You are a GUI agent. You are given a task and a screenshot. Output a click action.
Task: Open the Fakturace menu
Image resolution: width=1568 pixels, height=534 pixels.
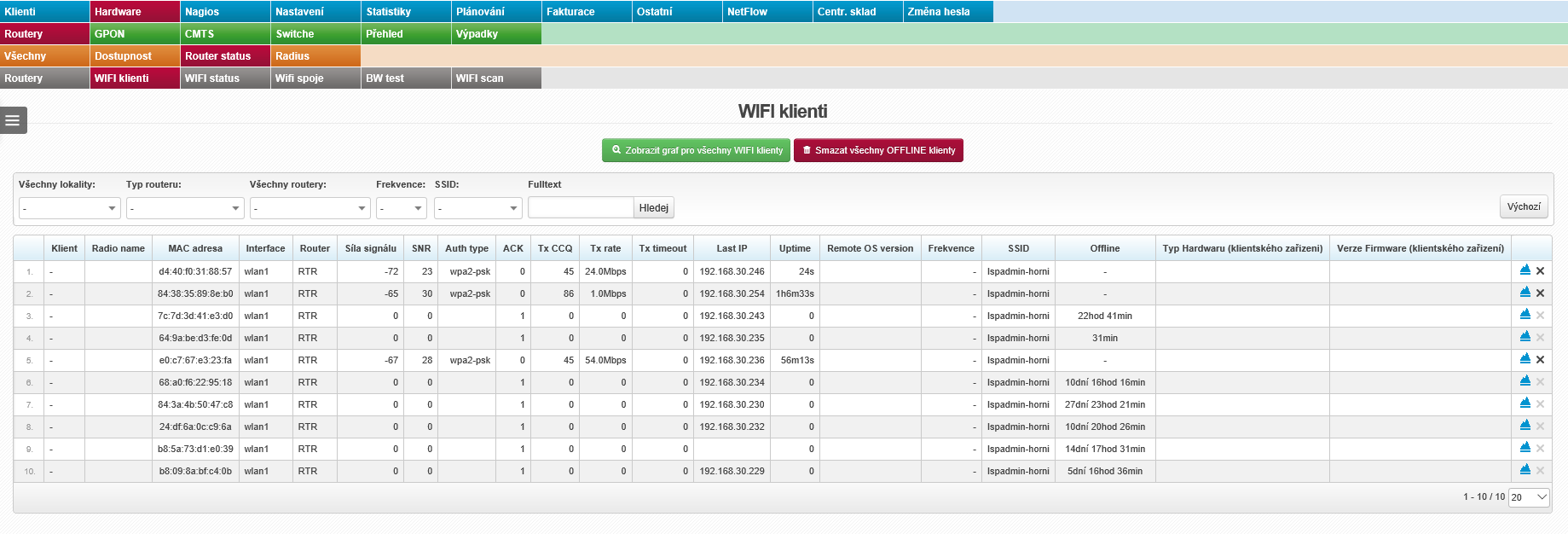pyautogui.click(x=587, y=12)
